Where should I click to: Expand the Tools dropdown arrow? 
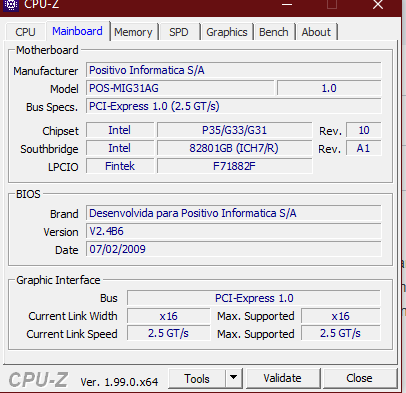pos(234,378)
